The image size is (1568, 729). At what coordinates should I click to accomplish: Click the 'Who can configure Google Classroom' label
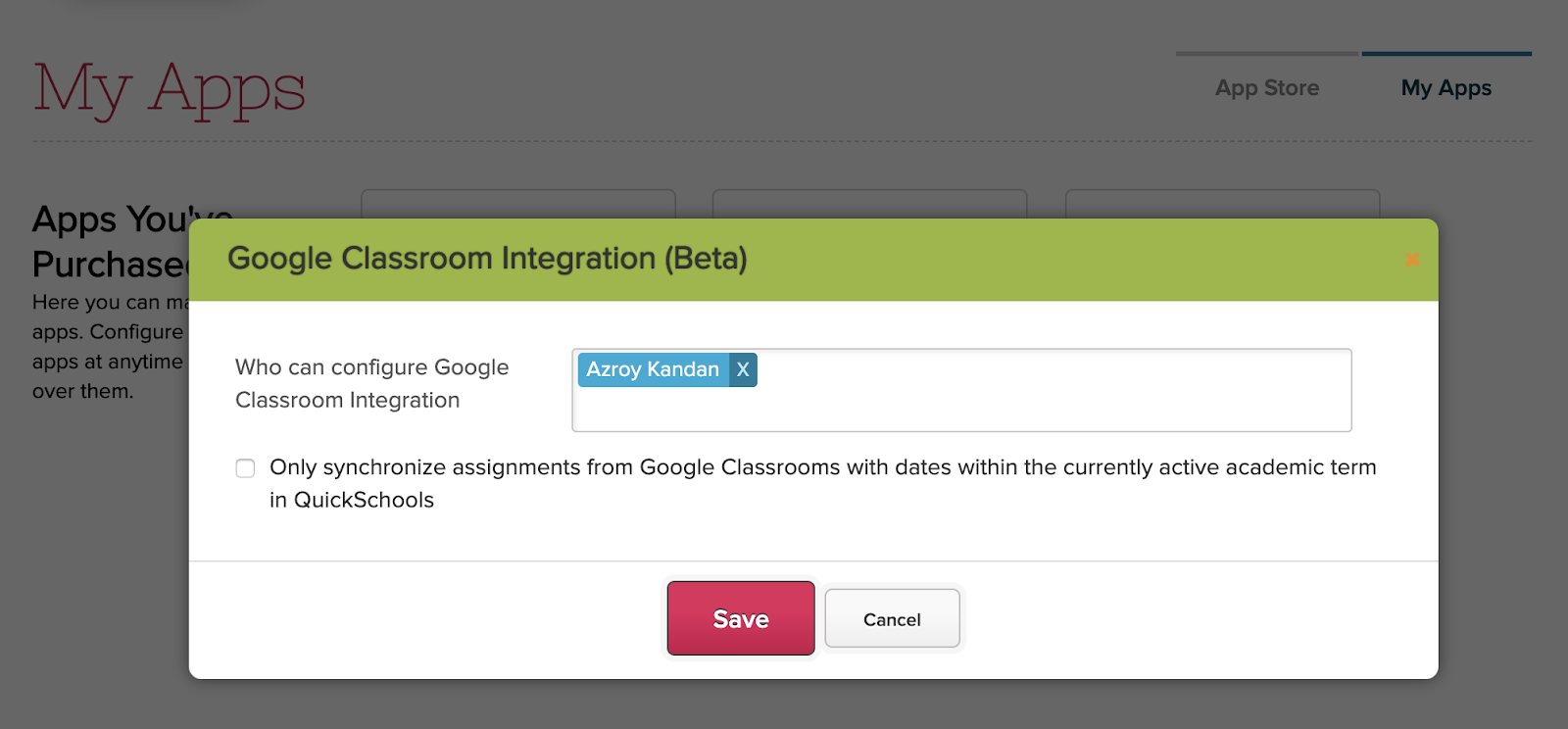371,383
